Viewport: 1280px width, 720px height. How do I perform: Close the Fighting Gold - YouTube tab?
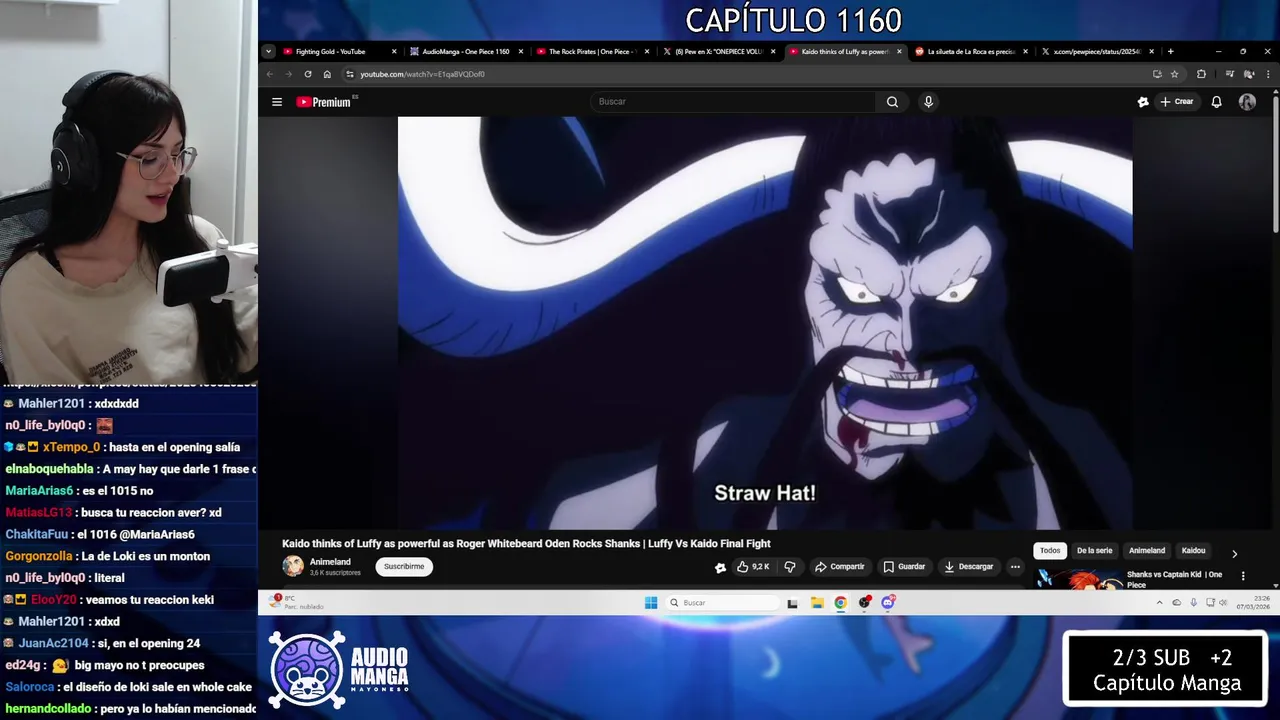tap(394, 51)
